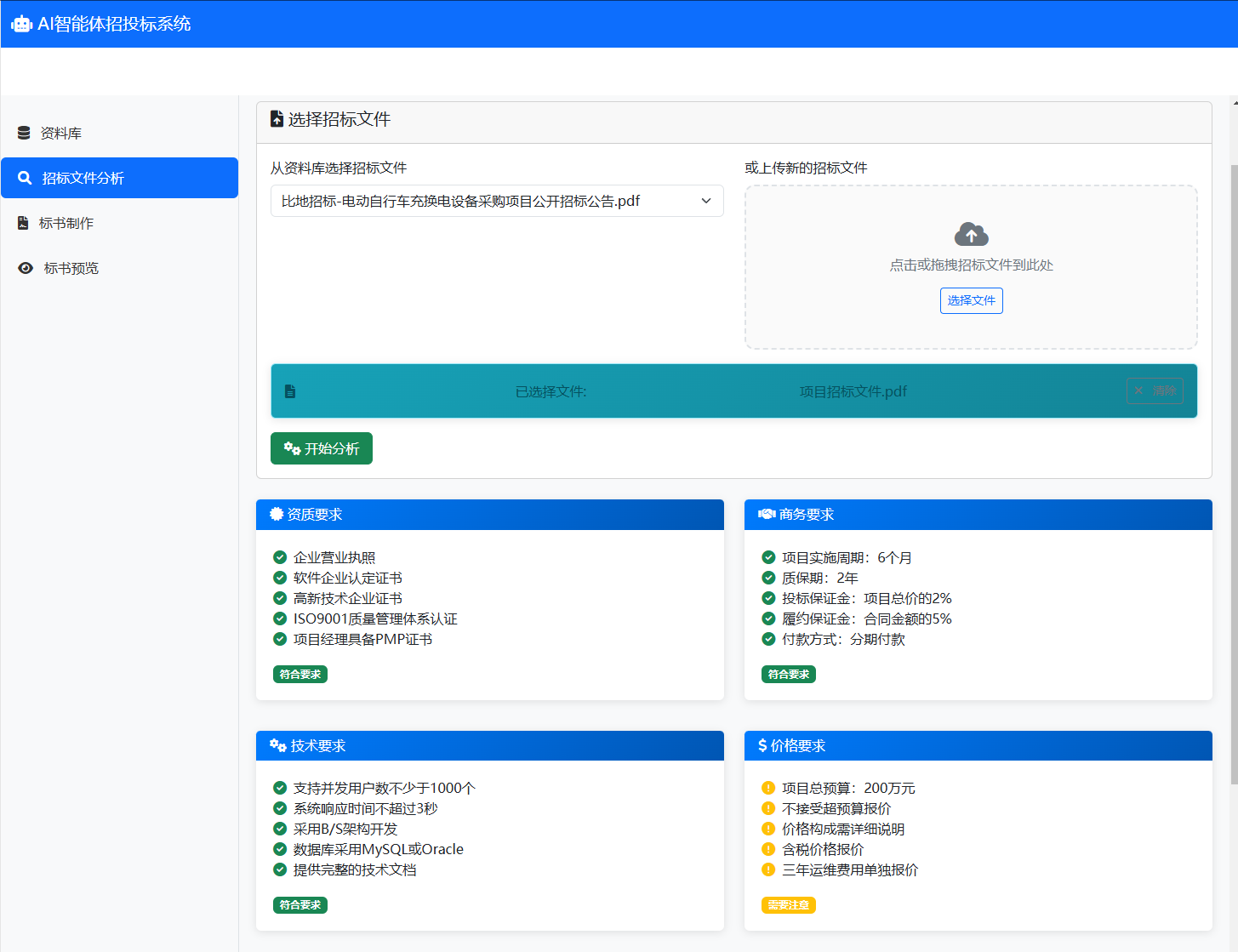
Task: Go to 资料库 in the sidebar
Action: (61, 133)
